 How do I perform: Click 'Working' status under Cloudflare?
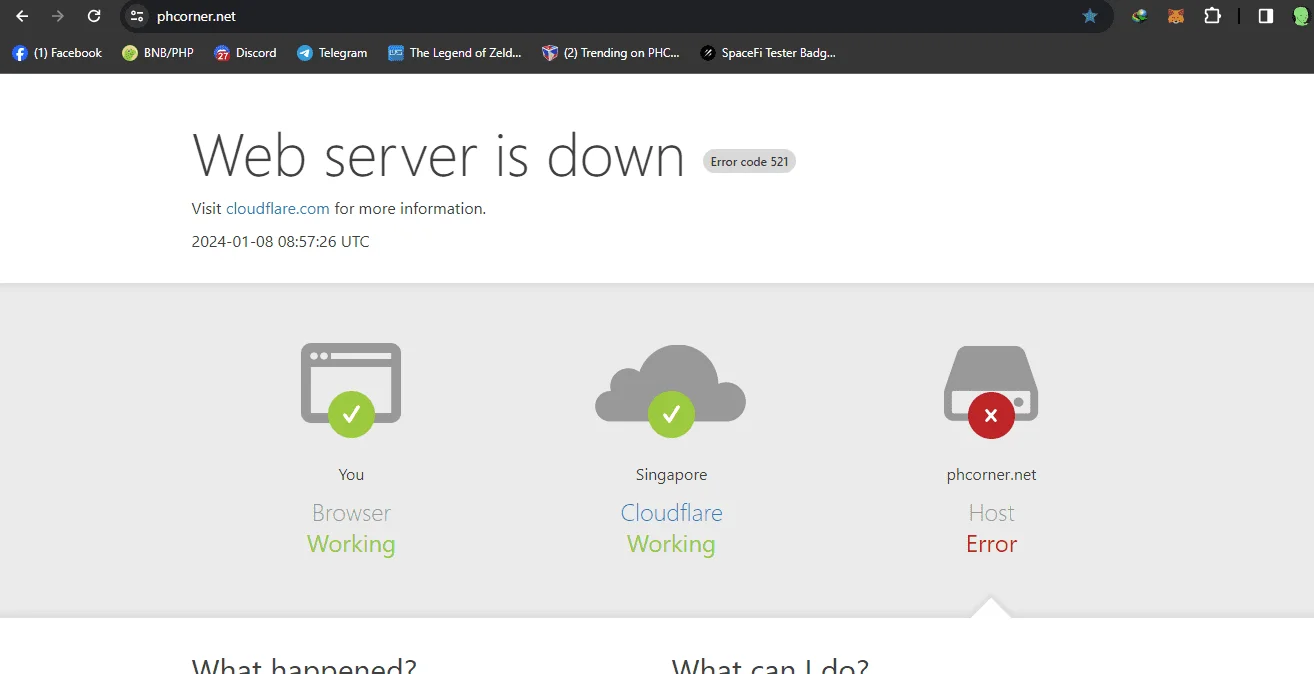(x=671, y=544)
